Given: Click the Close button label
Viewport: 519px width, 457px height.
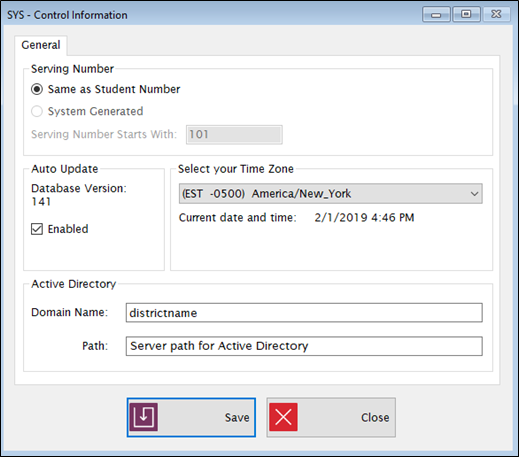Looking at the screenshot, I should pos(375,417).
